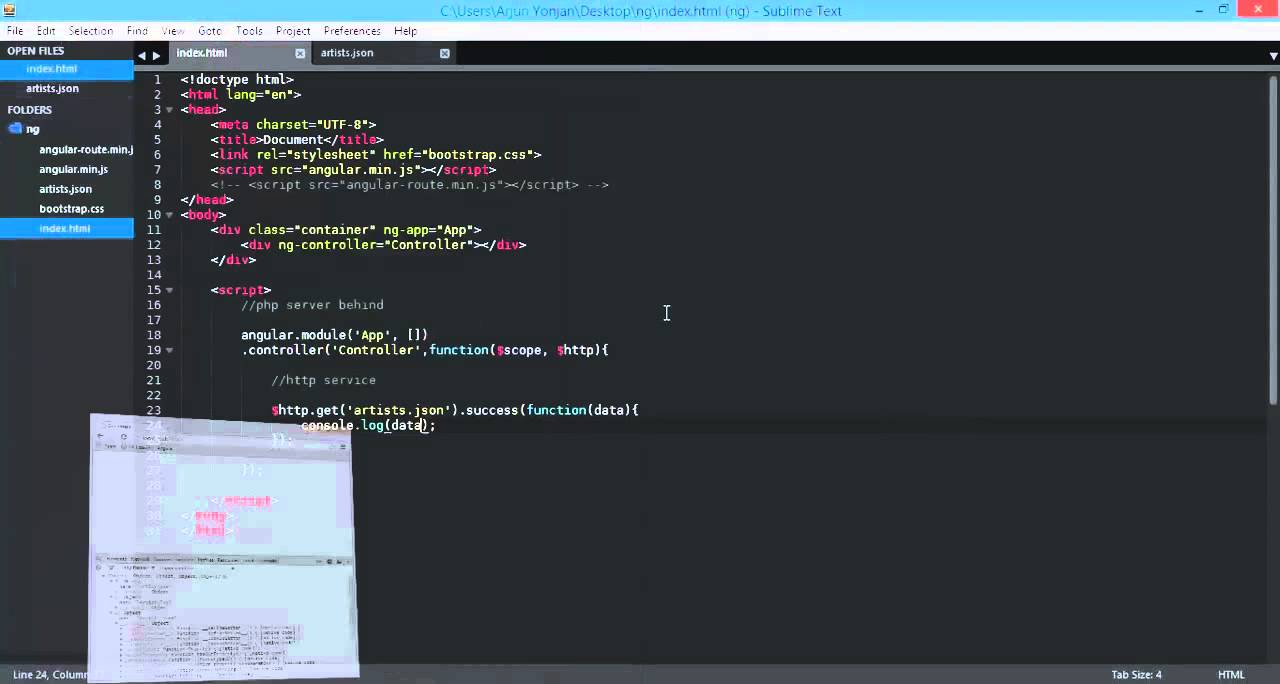Click the floating browser preview thumbnail
This screenshot has height=684, width=1280.
point(223,546)
